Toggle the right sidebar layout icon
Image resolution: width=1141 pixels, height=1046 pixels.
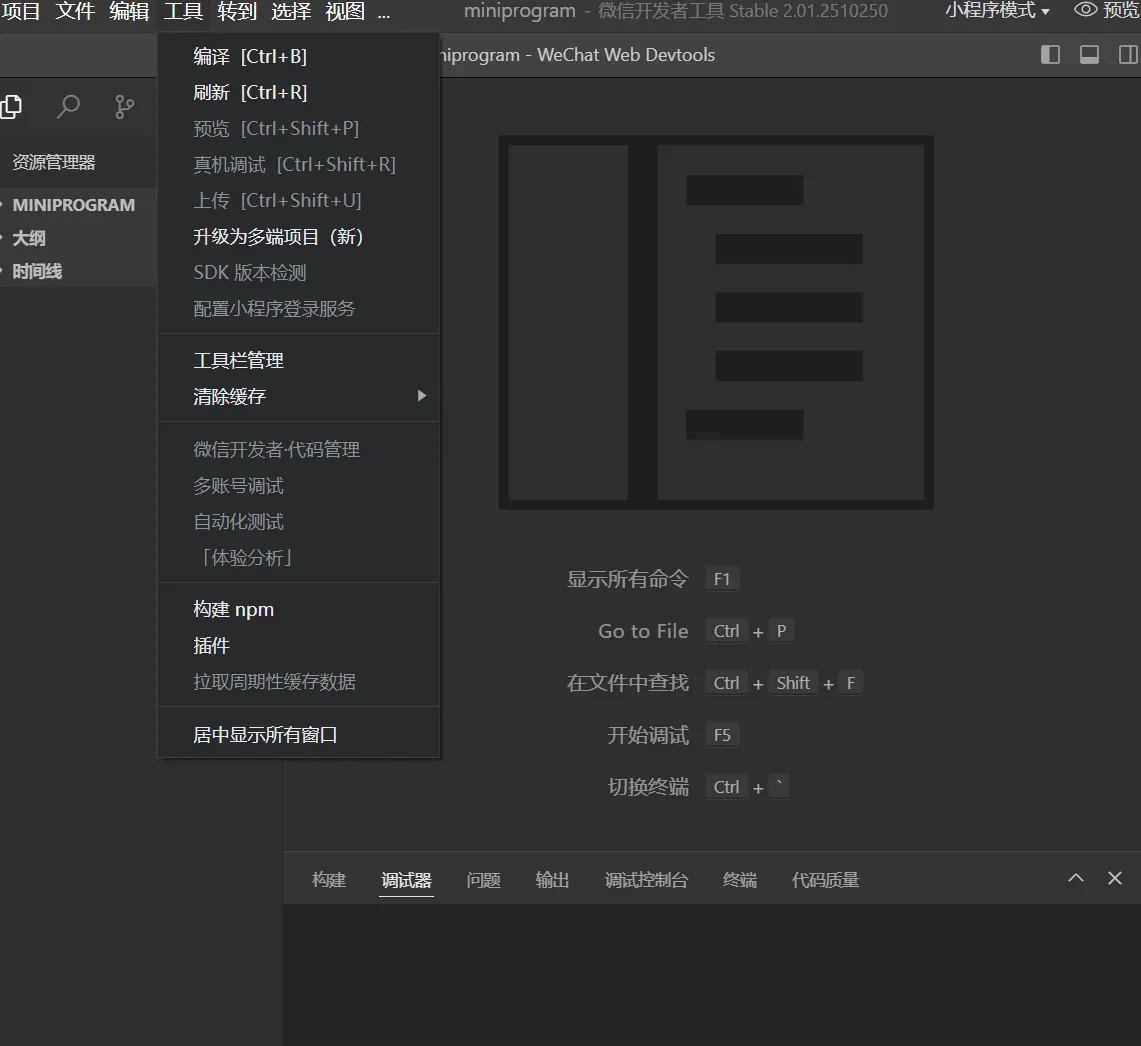coord(1128,55)
